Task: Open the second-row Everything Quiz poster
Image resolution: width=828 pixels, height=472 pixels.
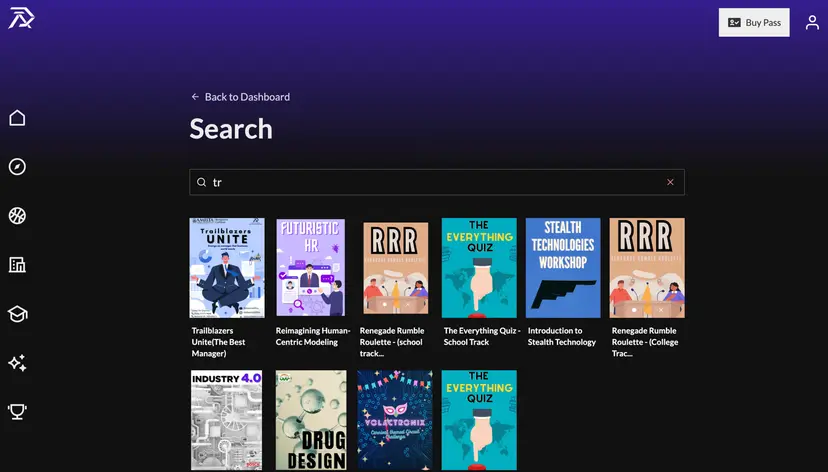Action: [x=479, y=420]
